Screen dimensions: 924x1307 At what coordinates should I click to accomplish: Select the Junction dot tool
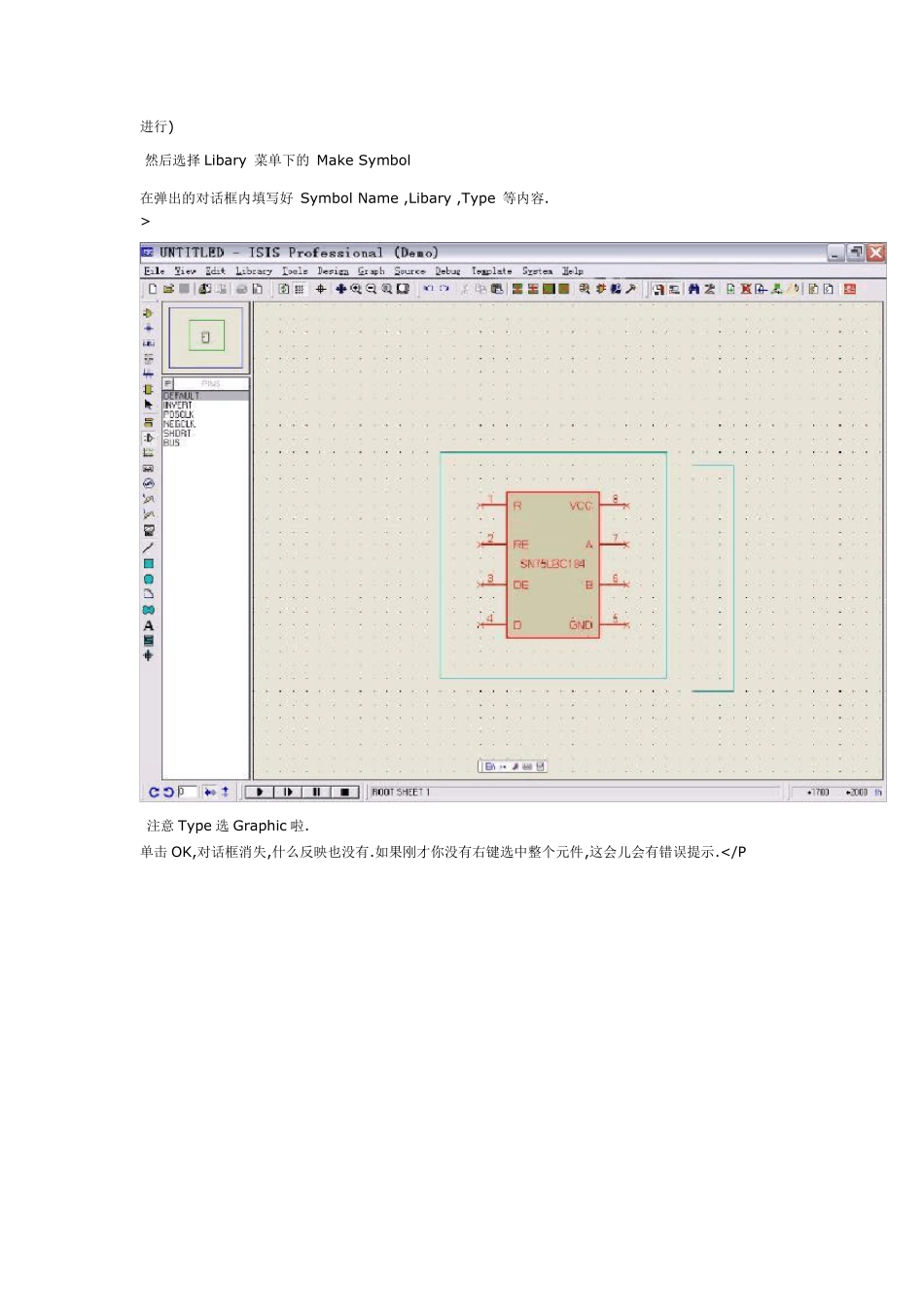[148, 329]
